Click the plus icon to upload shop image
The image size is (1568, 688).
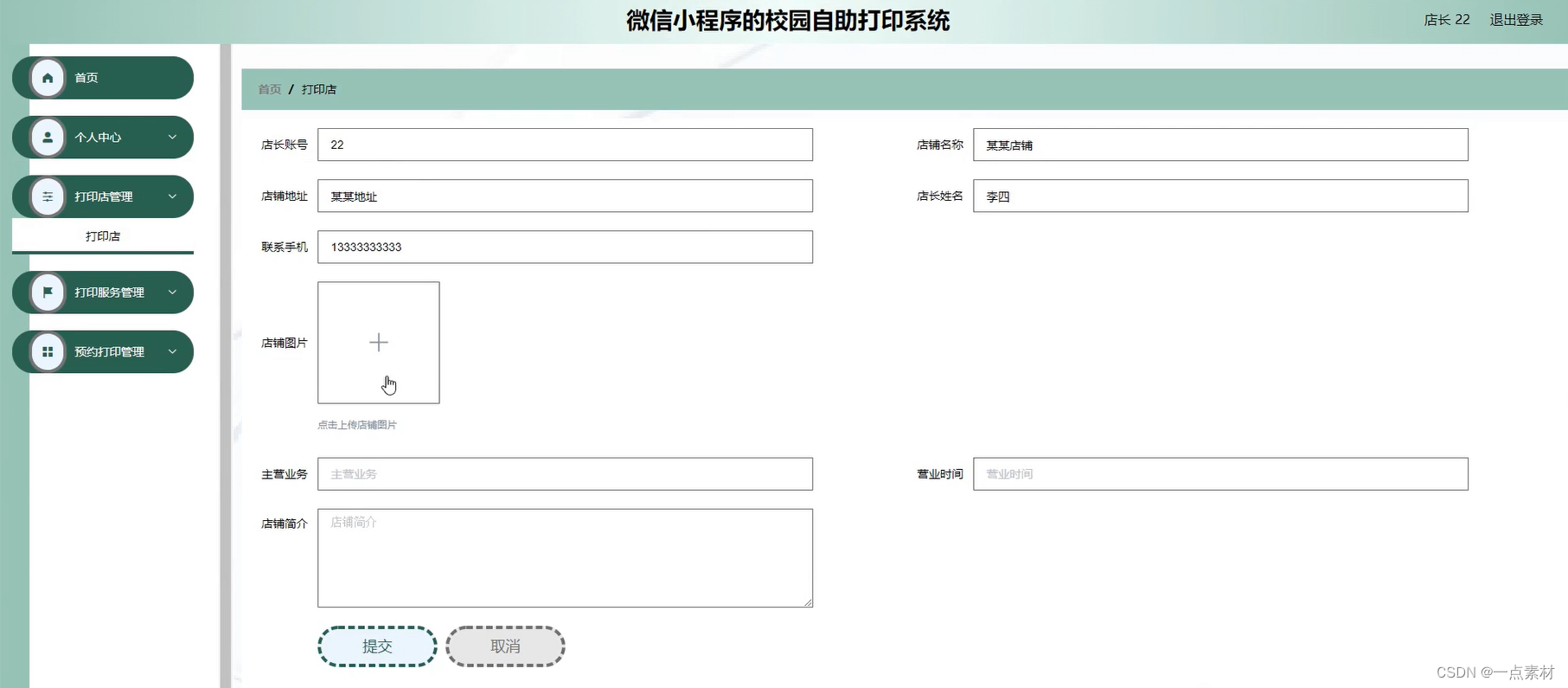(x=379, y=343)
